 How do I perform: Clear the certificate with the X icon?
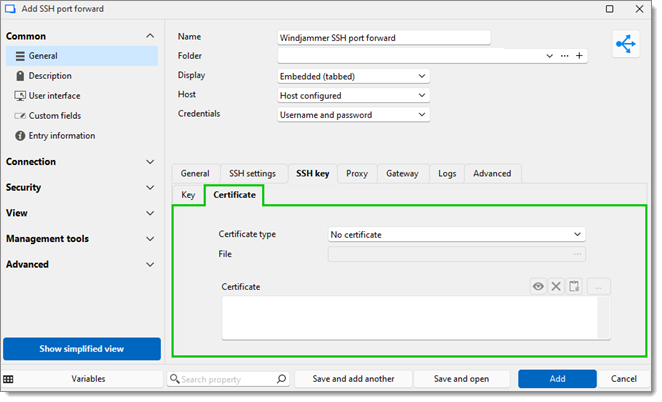pyautogui.click(x=556, y=287)
